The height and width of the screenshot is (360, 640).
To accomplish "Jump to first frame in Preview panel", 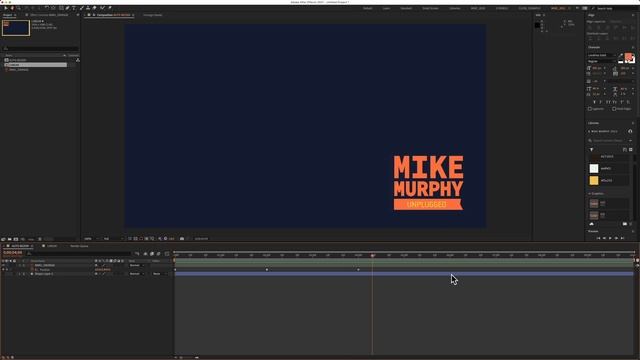I will tap(598, 238).
